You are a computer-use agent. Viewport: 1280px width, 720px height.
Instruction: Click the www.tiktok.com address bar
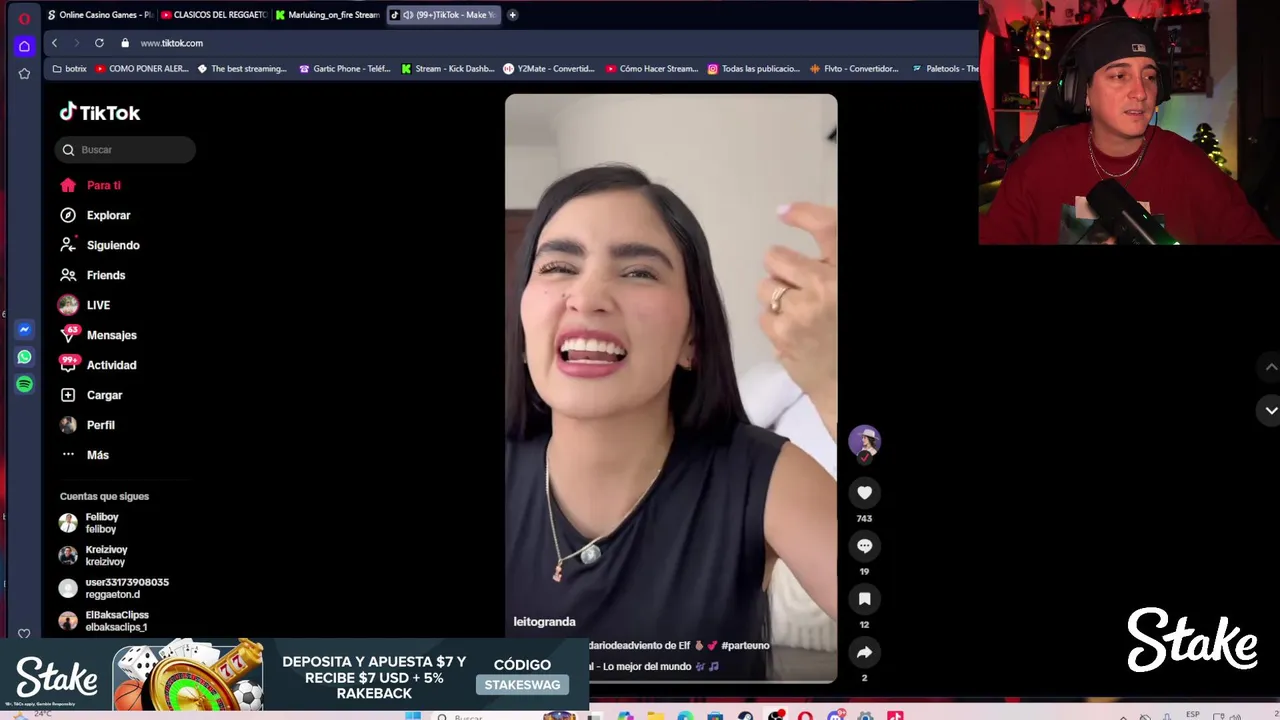point(172,43)
